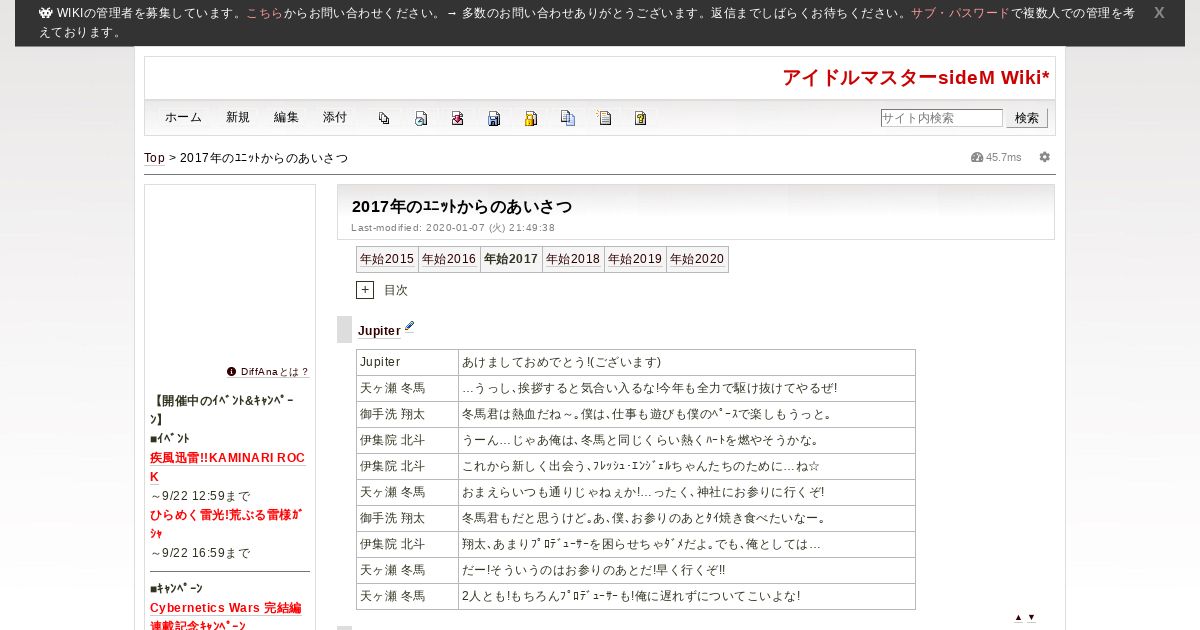Click the blue floppy disk icon
Image resolution: width=1200 pixels, height=630 pixels.
[x=494, y=118]
